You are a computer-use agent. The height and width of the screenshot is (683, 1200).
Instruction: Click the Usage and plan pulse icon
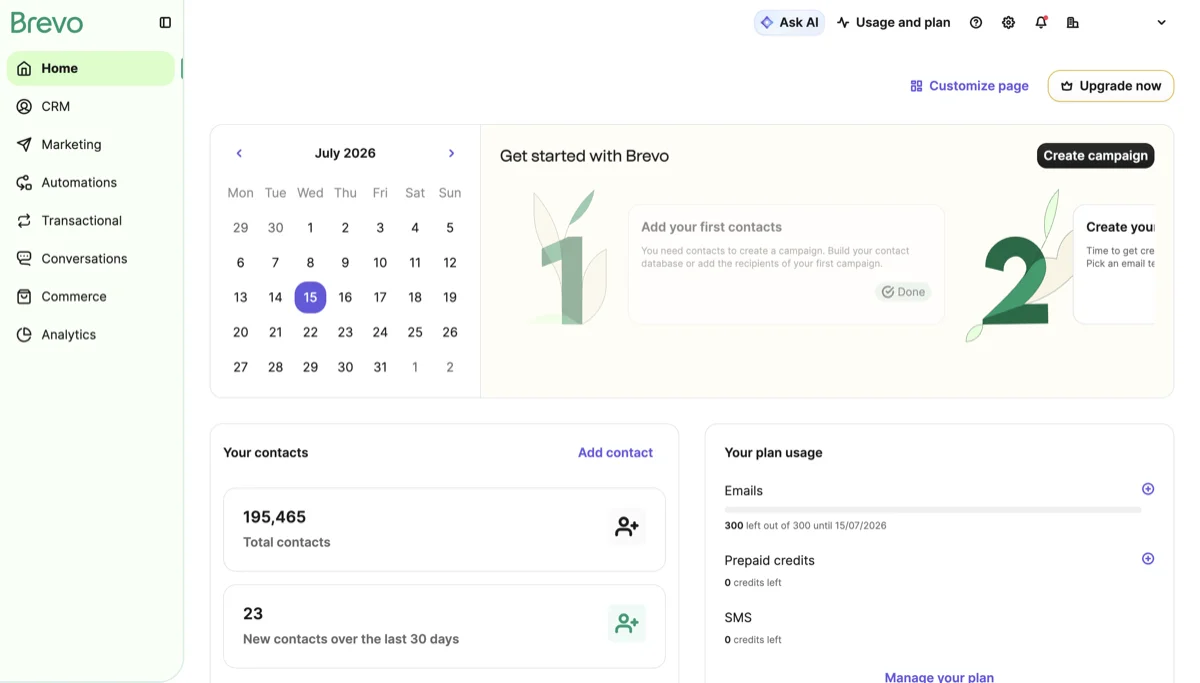pos(843,22)
